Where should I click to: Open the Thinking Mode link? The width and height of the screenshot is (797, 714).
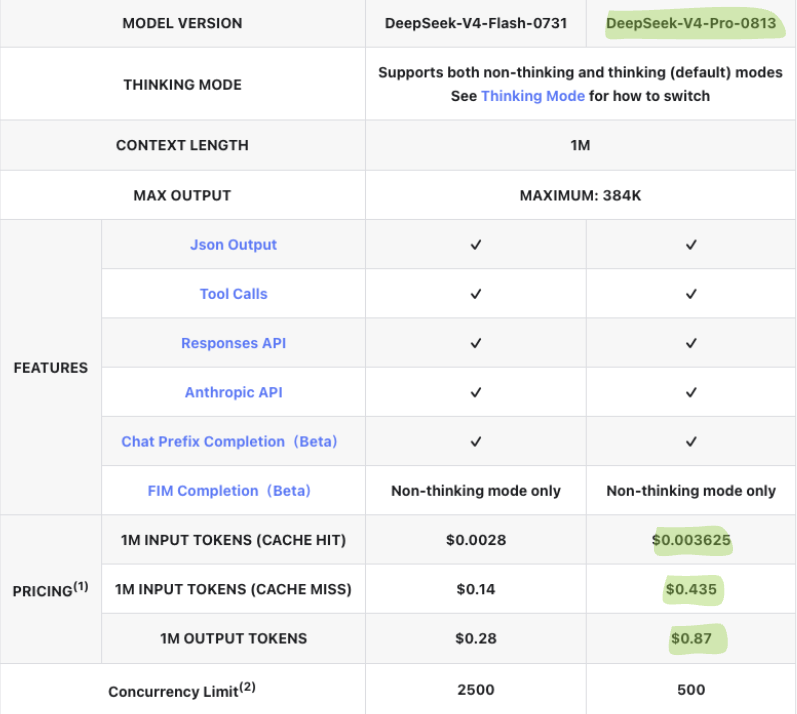click(x=533, y=96)
